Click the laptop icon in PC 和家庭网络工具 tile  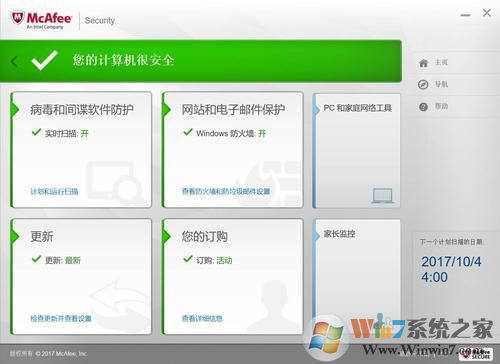point(383,196)
